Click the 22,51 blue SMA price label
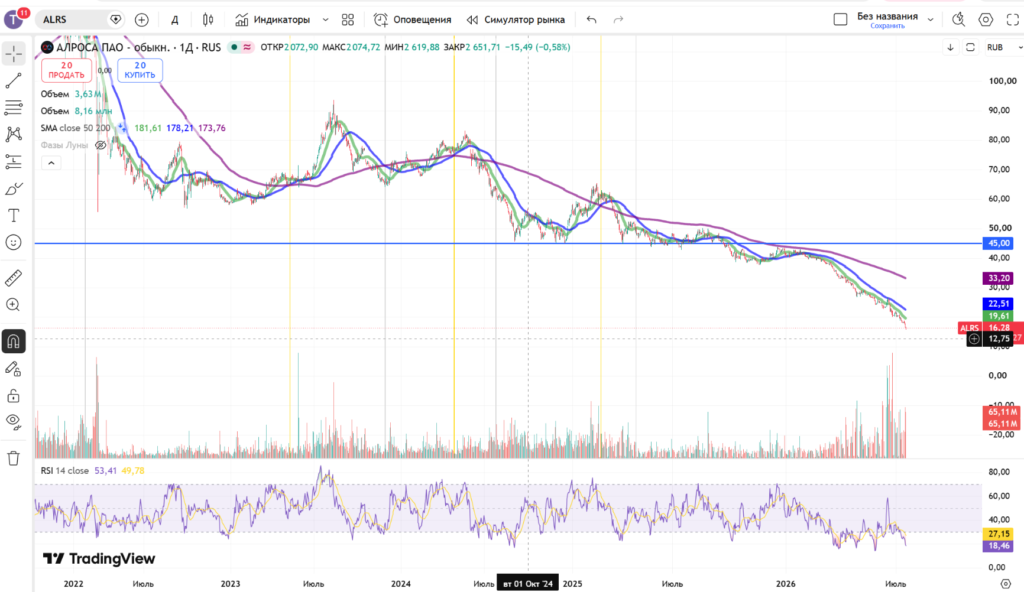The image size is (1024, 592). click(999, 304)
